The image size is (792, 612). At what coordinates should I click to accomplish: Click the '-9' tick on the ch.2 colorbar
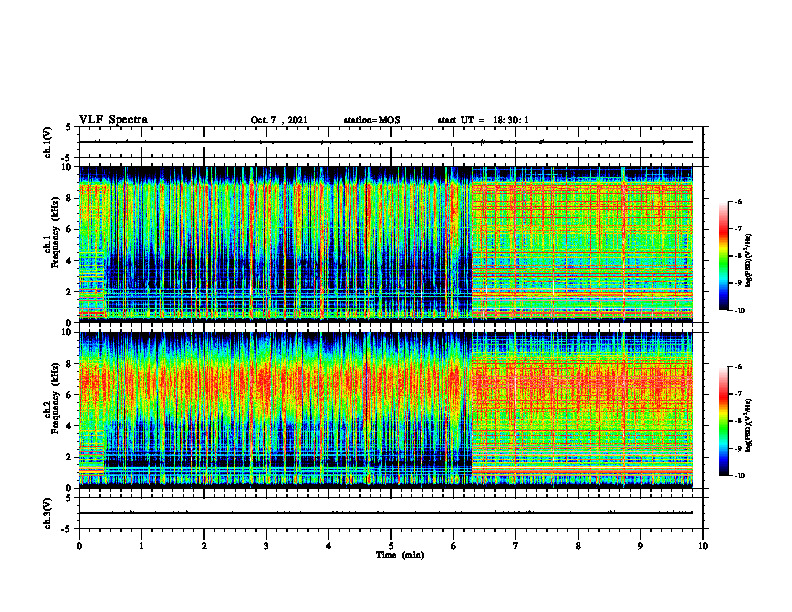click(737, 448)
